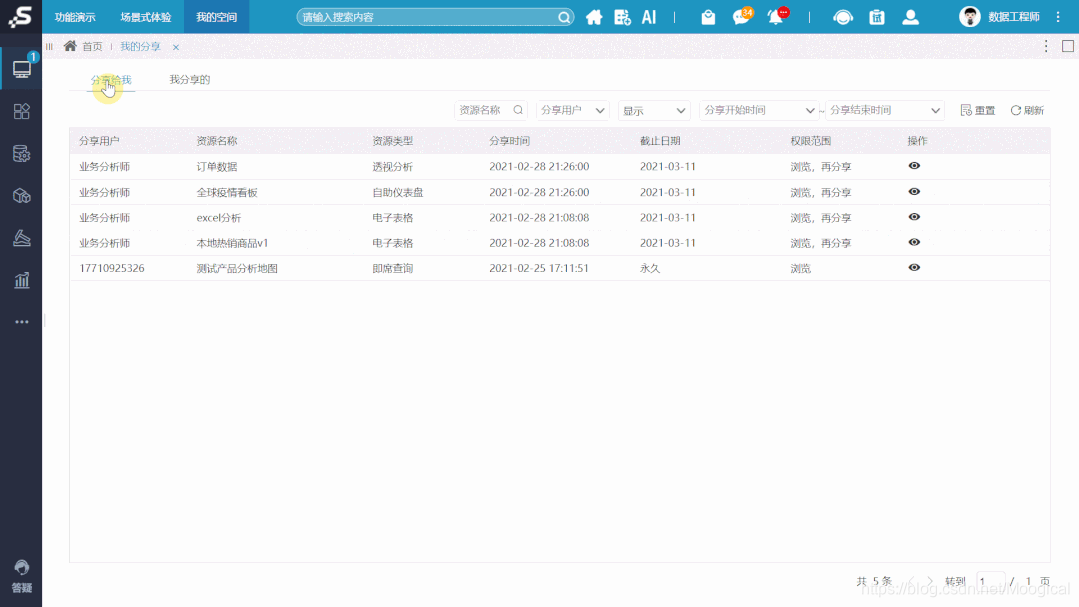Click the 17710925326 user cell

click(x=111, y=268)
